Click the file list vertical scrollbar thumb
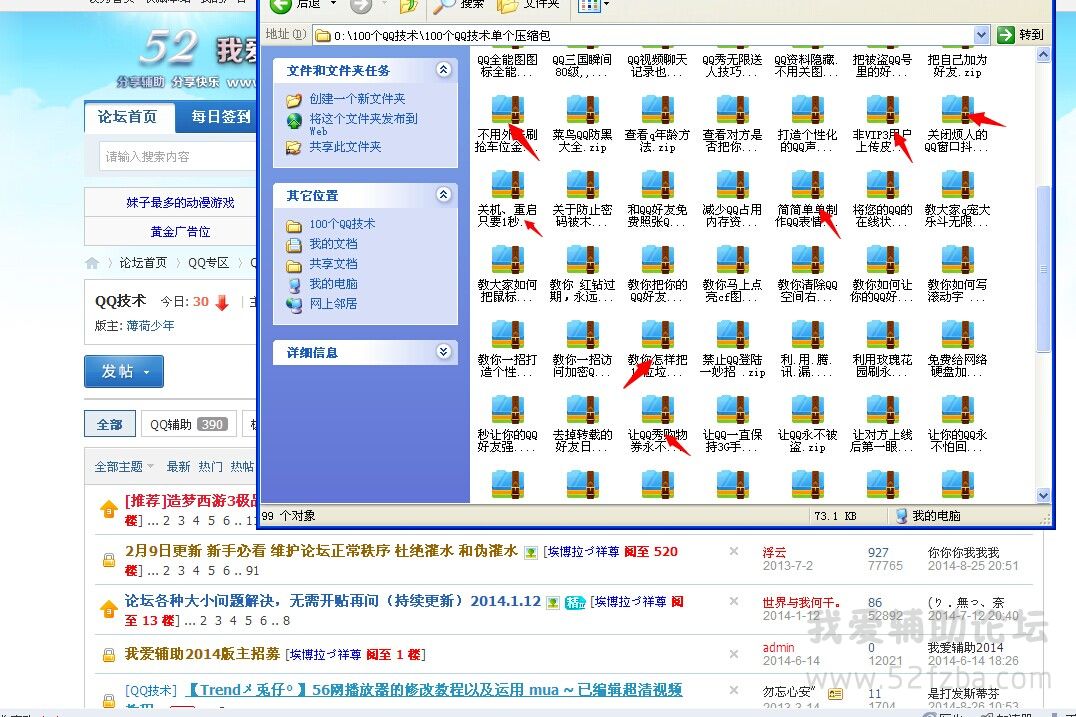The image size is (1076, 717). [1043, 269]
